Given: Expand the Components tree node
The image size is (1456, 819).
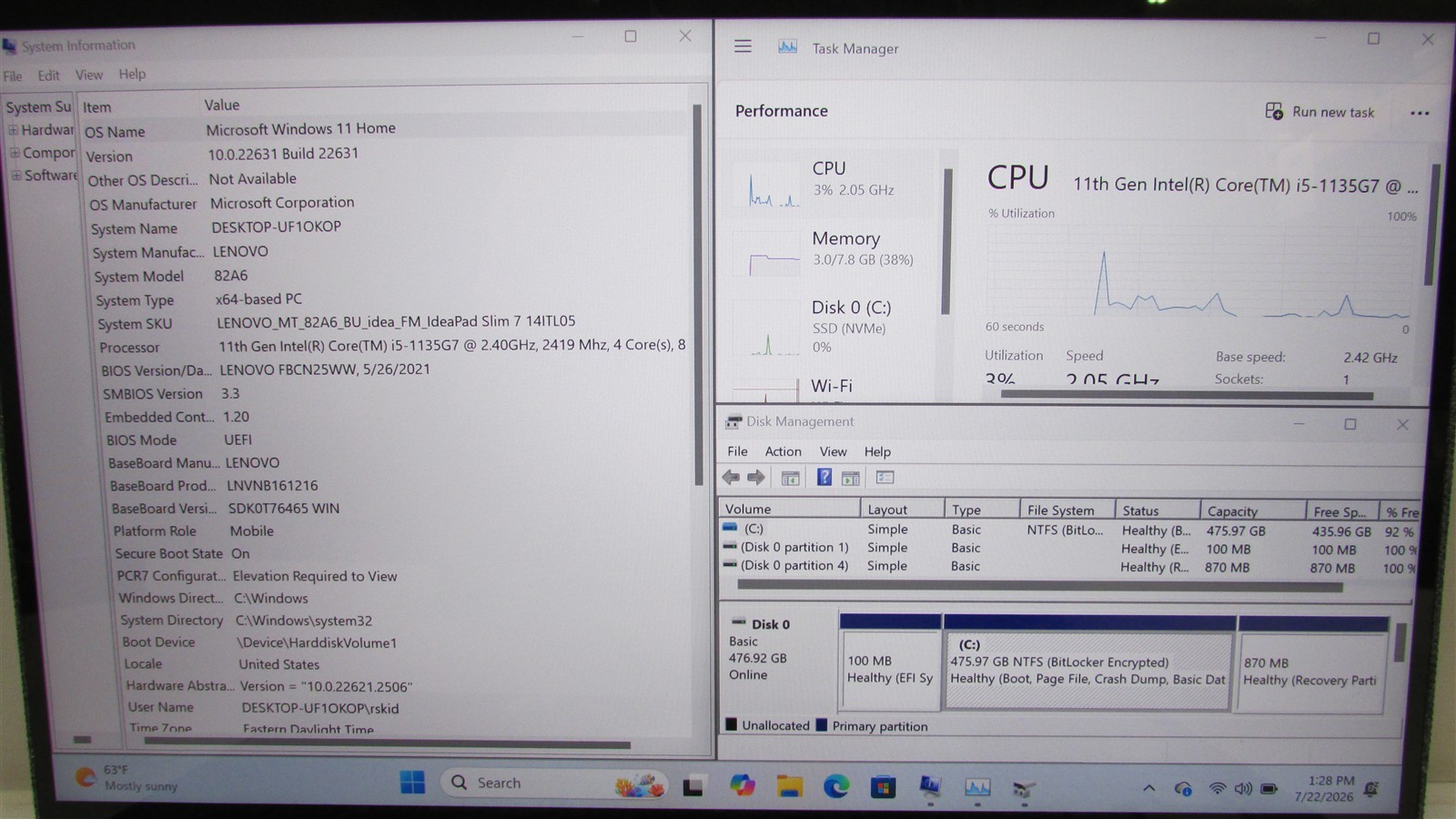Looking at the screenshot, I should click(x=15, y=153).
